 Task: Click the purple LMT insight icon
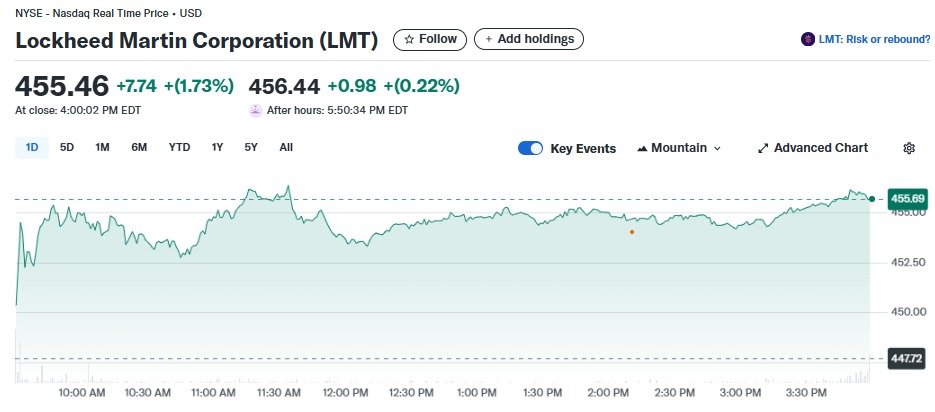808,39
